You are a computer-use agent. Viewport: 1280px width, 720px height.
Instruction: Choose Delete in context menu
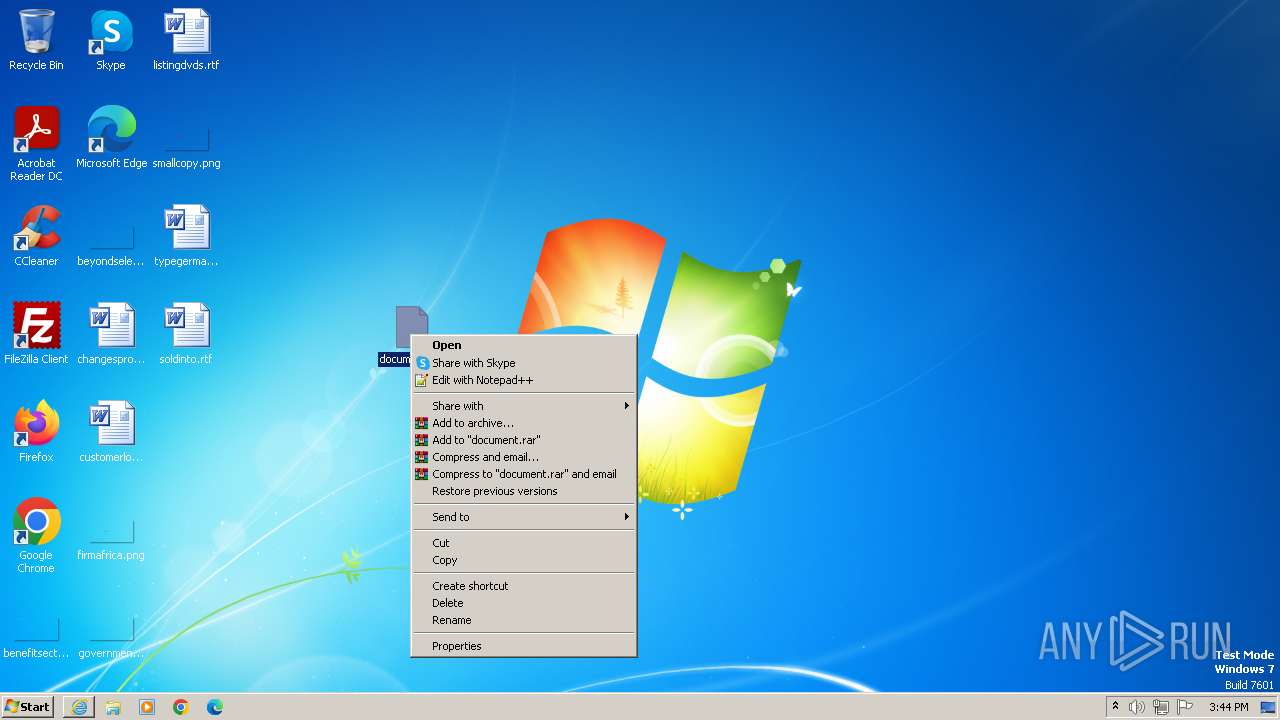pyautogui.click(x=524, y=603)
